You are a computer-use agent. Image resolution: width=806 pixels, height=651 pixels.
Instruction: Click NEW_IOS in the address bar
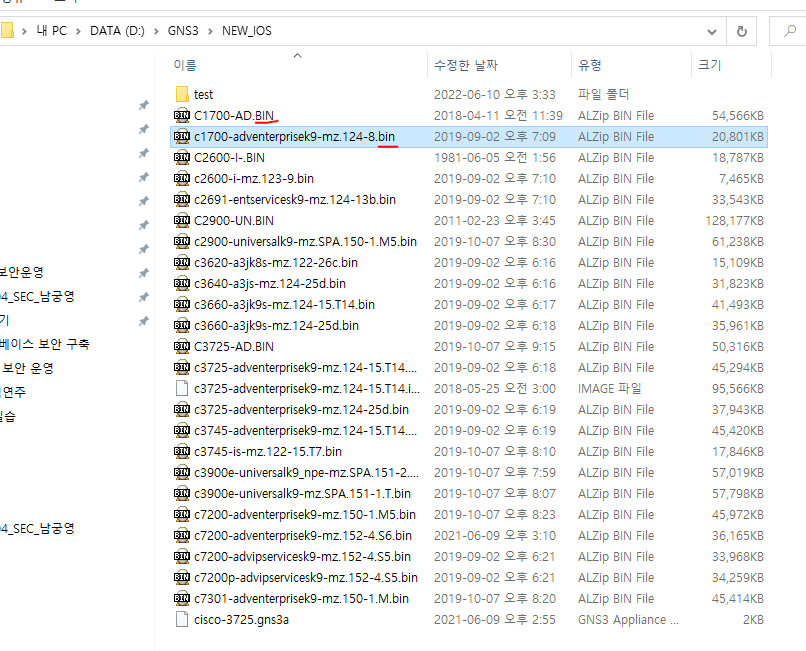coord(247,31)
